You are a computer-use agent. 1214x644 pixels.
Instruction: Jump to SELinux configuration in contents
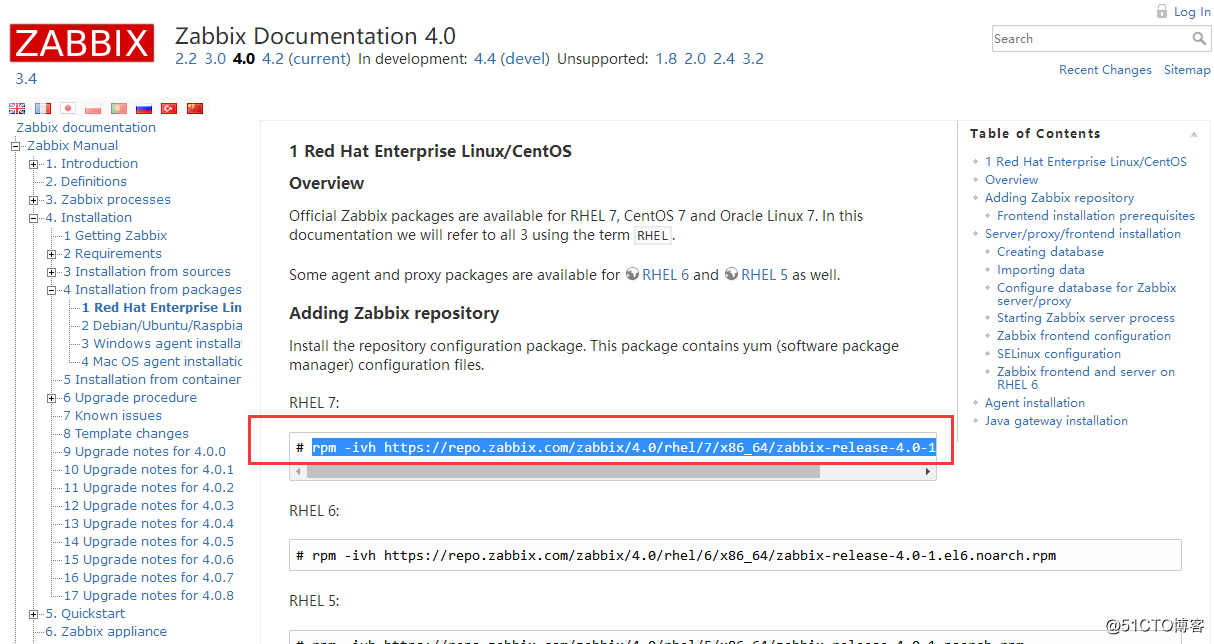[x=1059, y=354]
